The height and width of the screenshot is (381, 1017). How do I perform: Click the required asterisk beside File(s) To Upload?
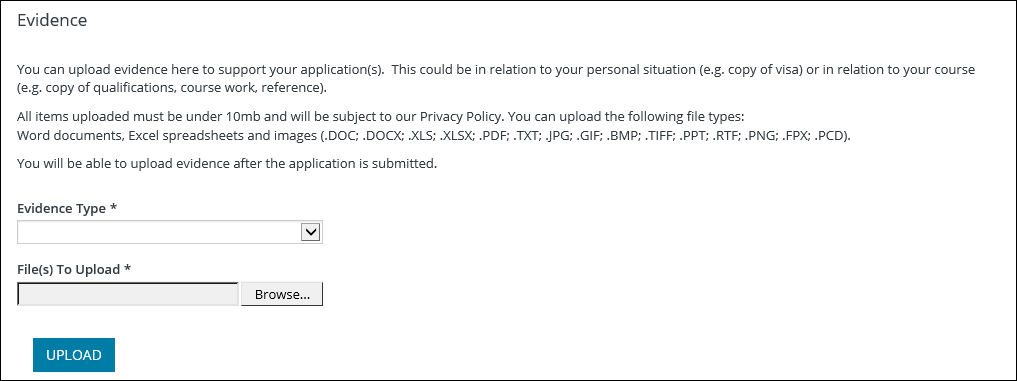coord(128,269)
